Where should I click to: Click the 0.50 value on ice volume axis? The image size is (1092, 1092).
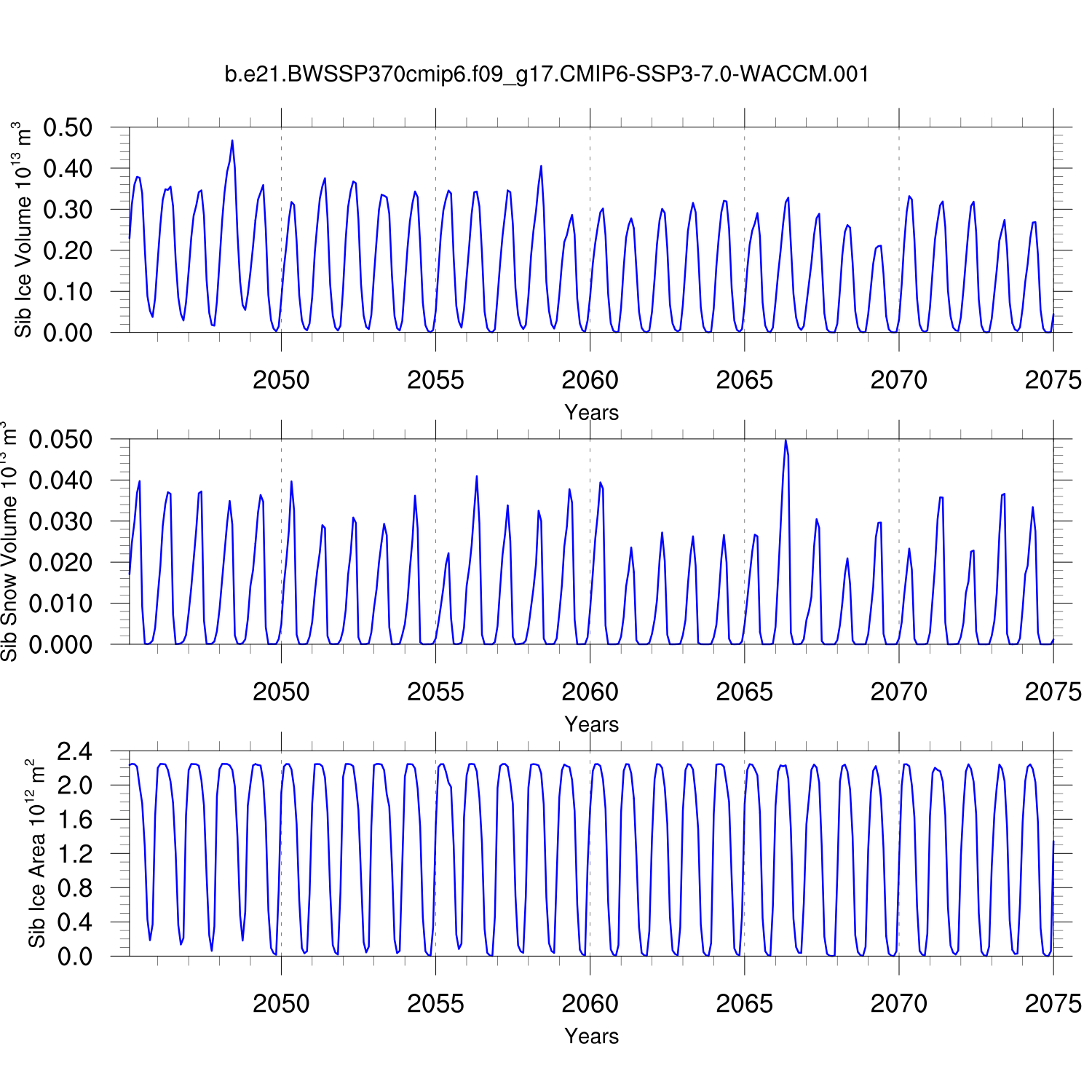tap(68, 127)
